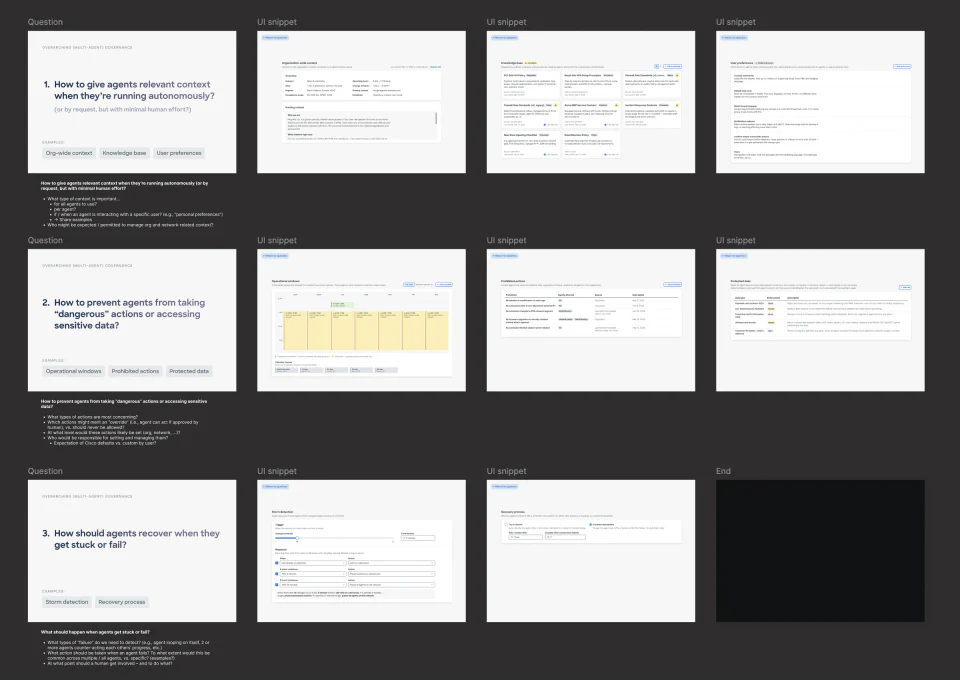Click the Storm detection threshold slider handle
Screen dimensions: 960x680
coord(297,539)
